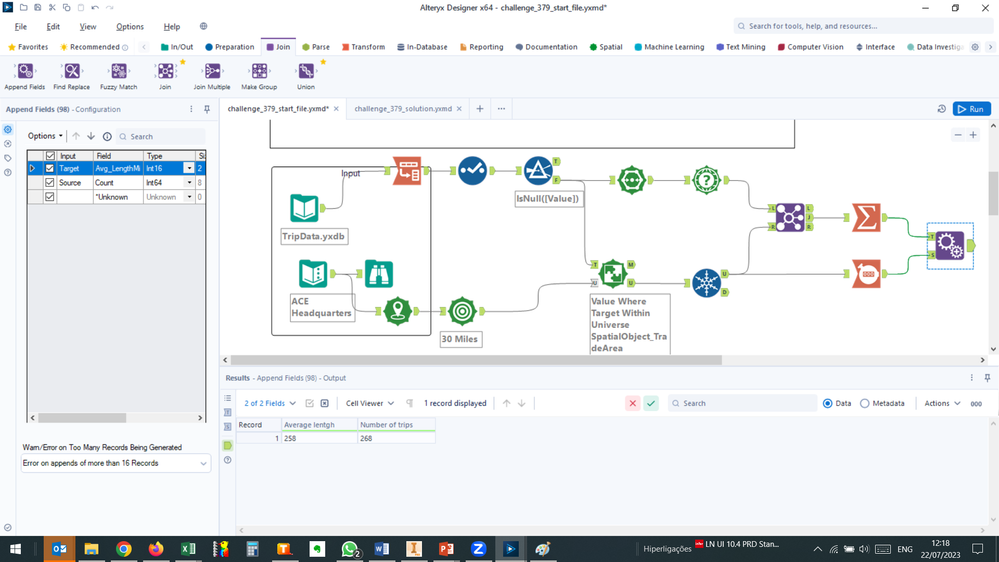Open the Actions dropdown in Results
The width and height of the screenshot is (999, 562).
(x=942, y=403)
